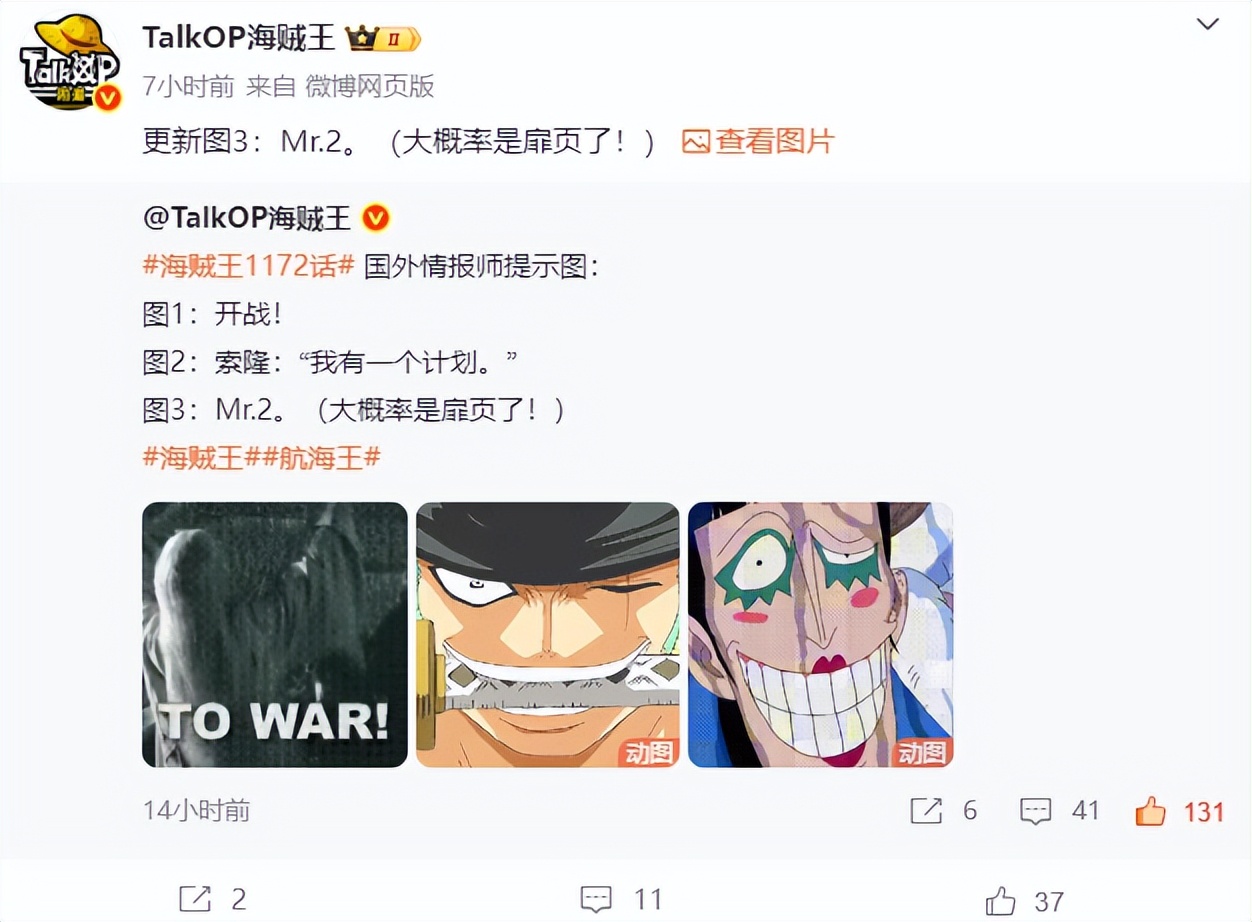The height and width of the screenshot is (922, 1252).
Task: Click the quoted post repost icon showing 6
Action: (x=926, y=811)
